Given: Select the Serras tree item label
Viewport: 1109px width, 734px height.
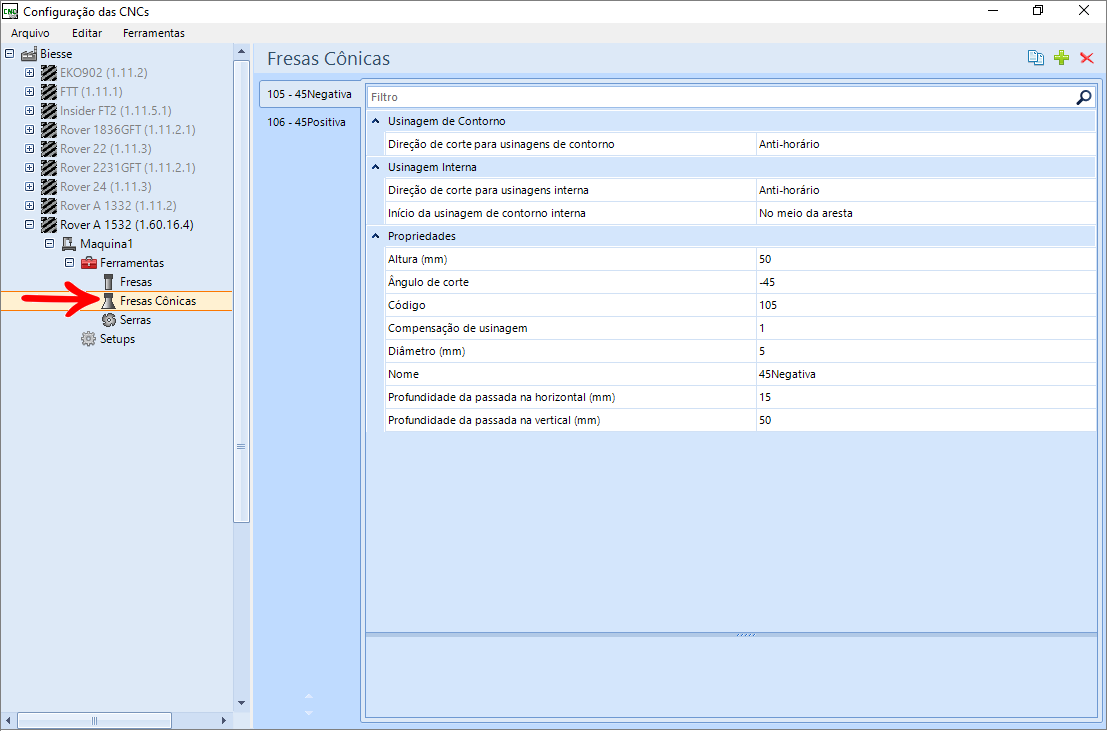Looking at the screenshot, I should coord(135,320).
